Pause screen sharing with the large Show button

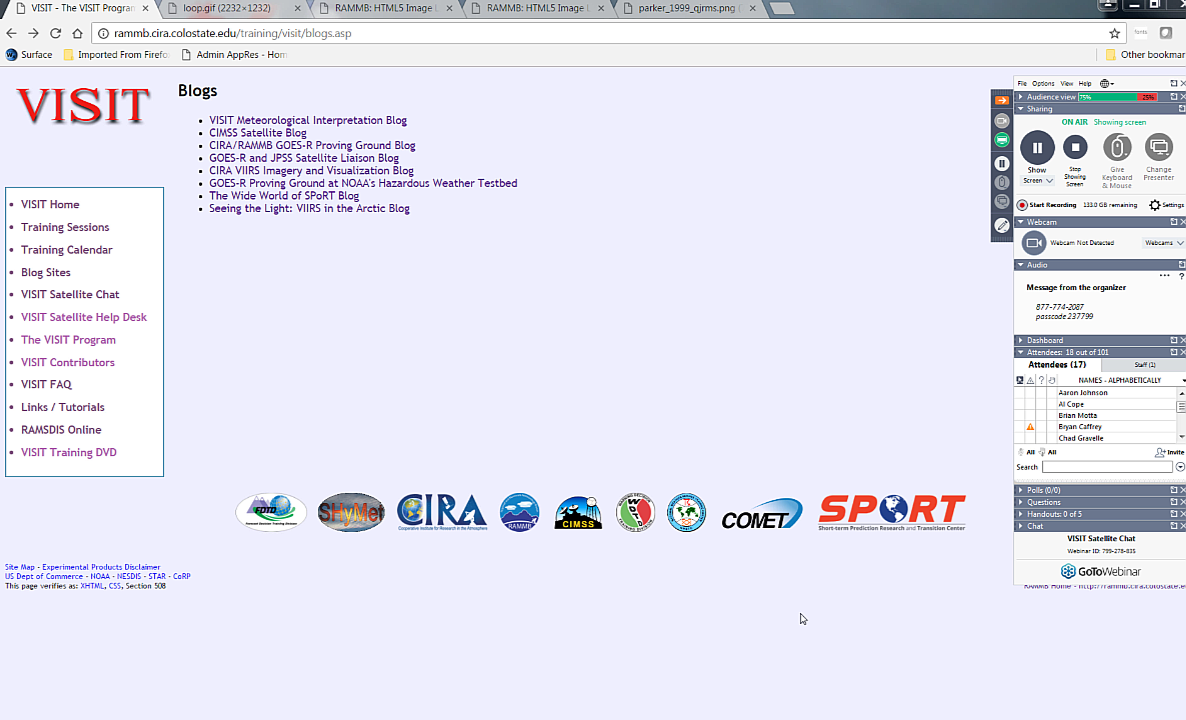pos(1037,148)
